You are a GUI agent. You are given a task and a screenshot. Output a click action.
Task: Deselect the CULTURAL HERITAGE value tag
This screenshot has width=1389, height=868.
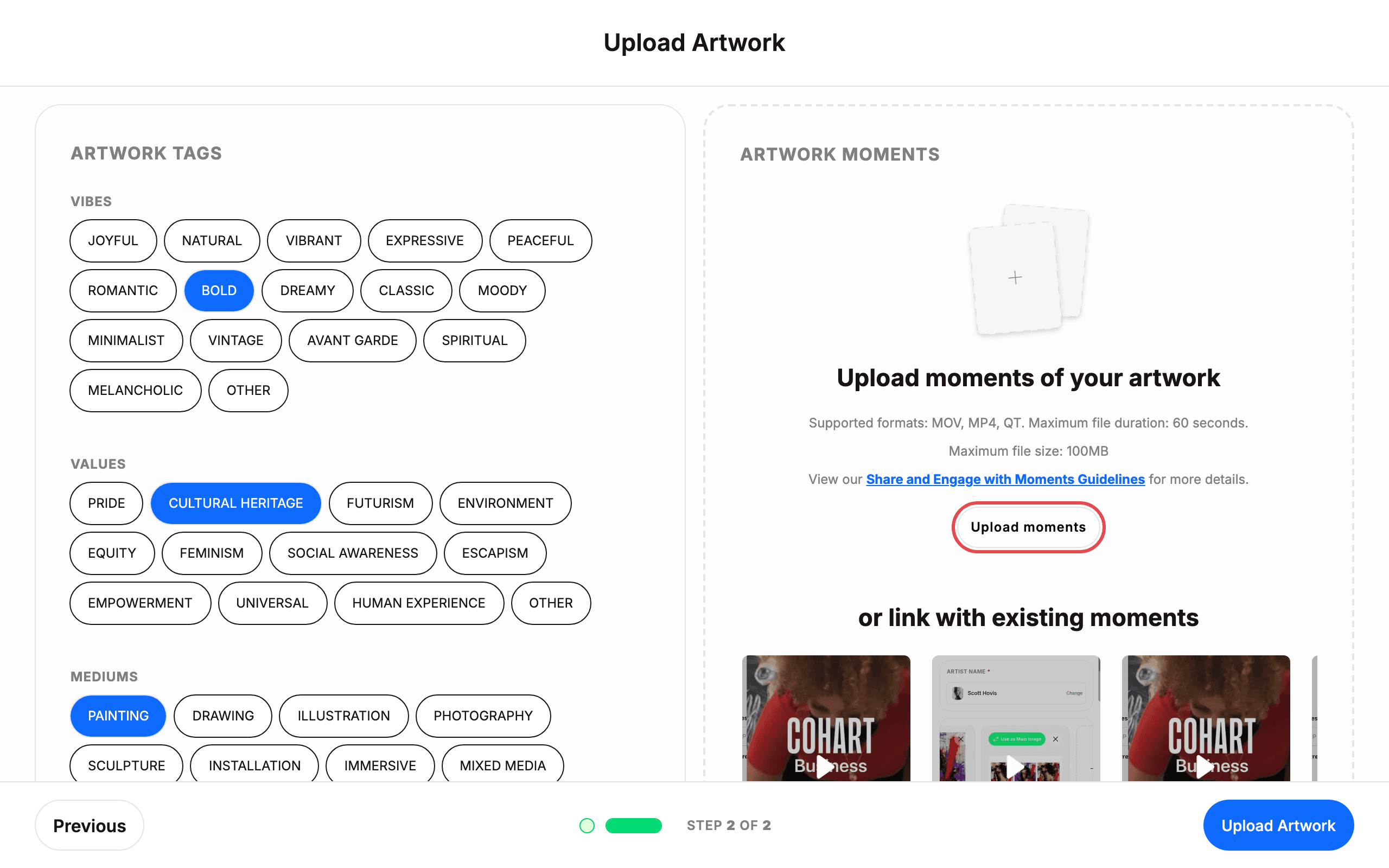235,503
